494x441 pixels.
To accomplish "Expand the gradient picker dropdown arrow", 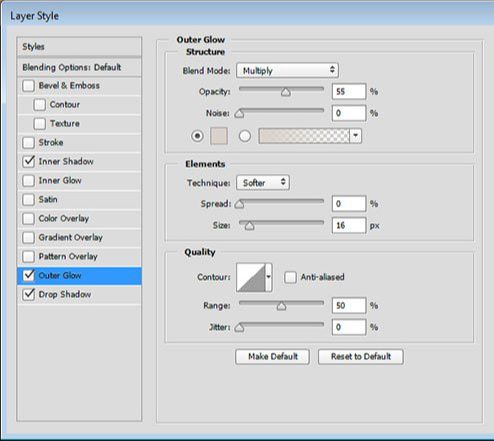I will point(356,136).
